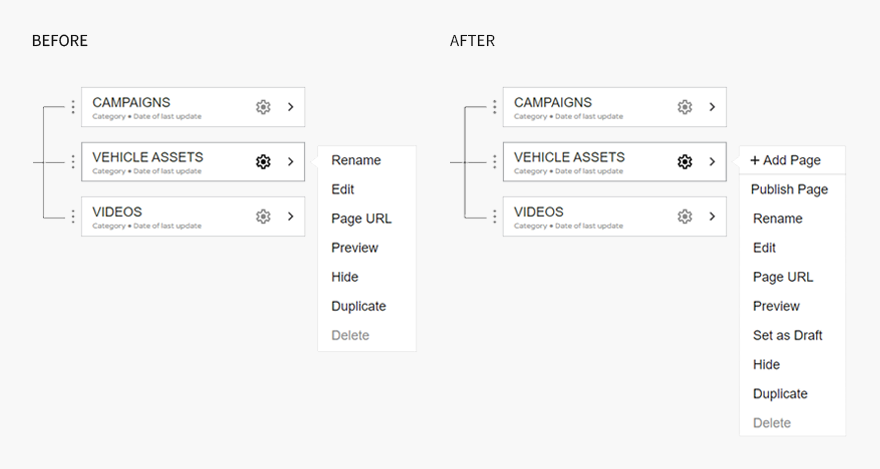Open settings gear for CAMPAIGNS in BEFORE panel
The image size is (880, 469).
click(263, 107)
